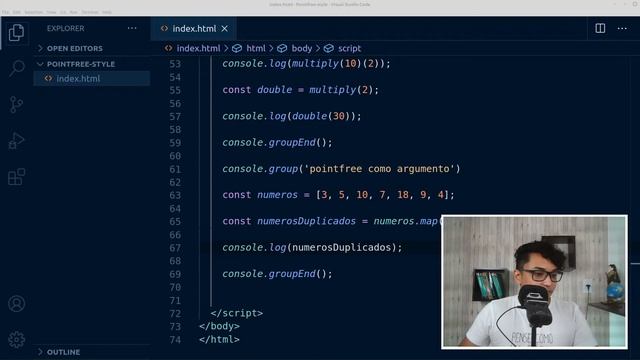
Task: Open the Search view in activity bar
Action: (16, 68)
